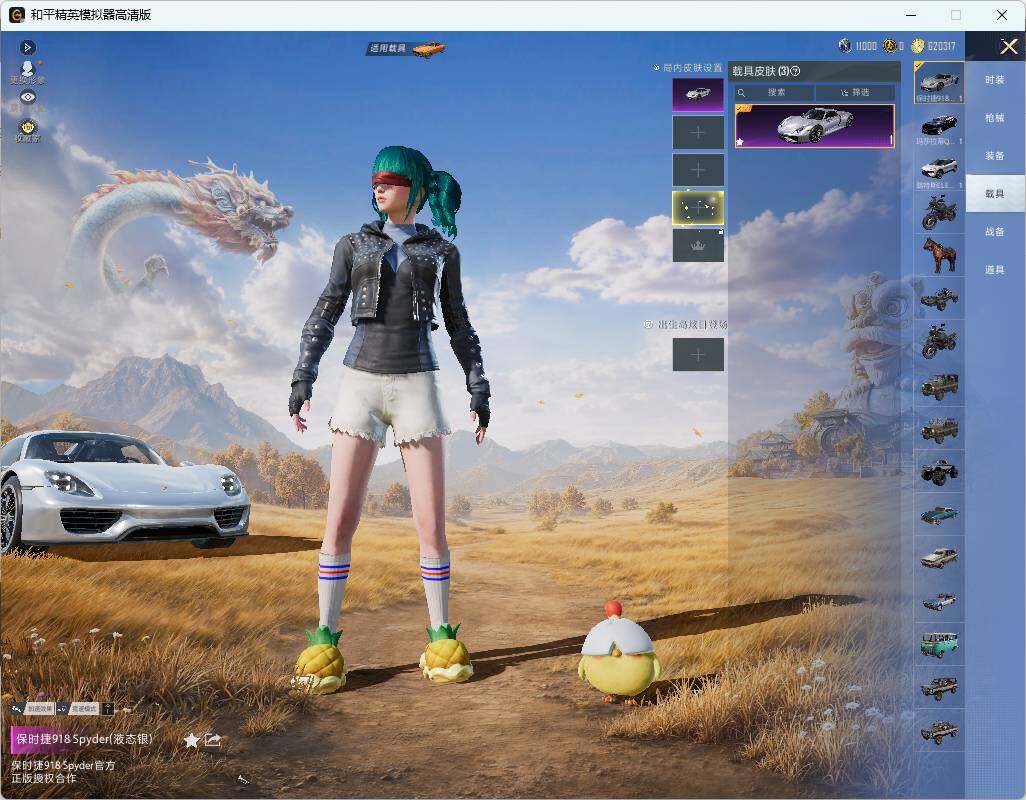Open help icon next to 载具皮肤 (3)

(x=796, y=71)
